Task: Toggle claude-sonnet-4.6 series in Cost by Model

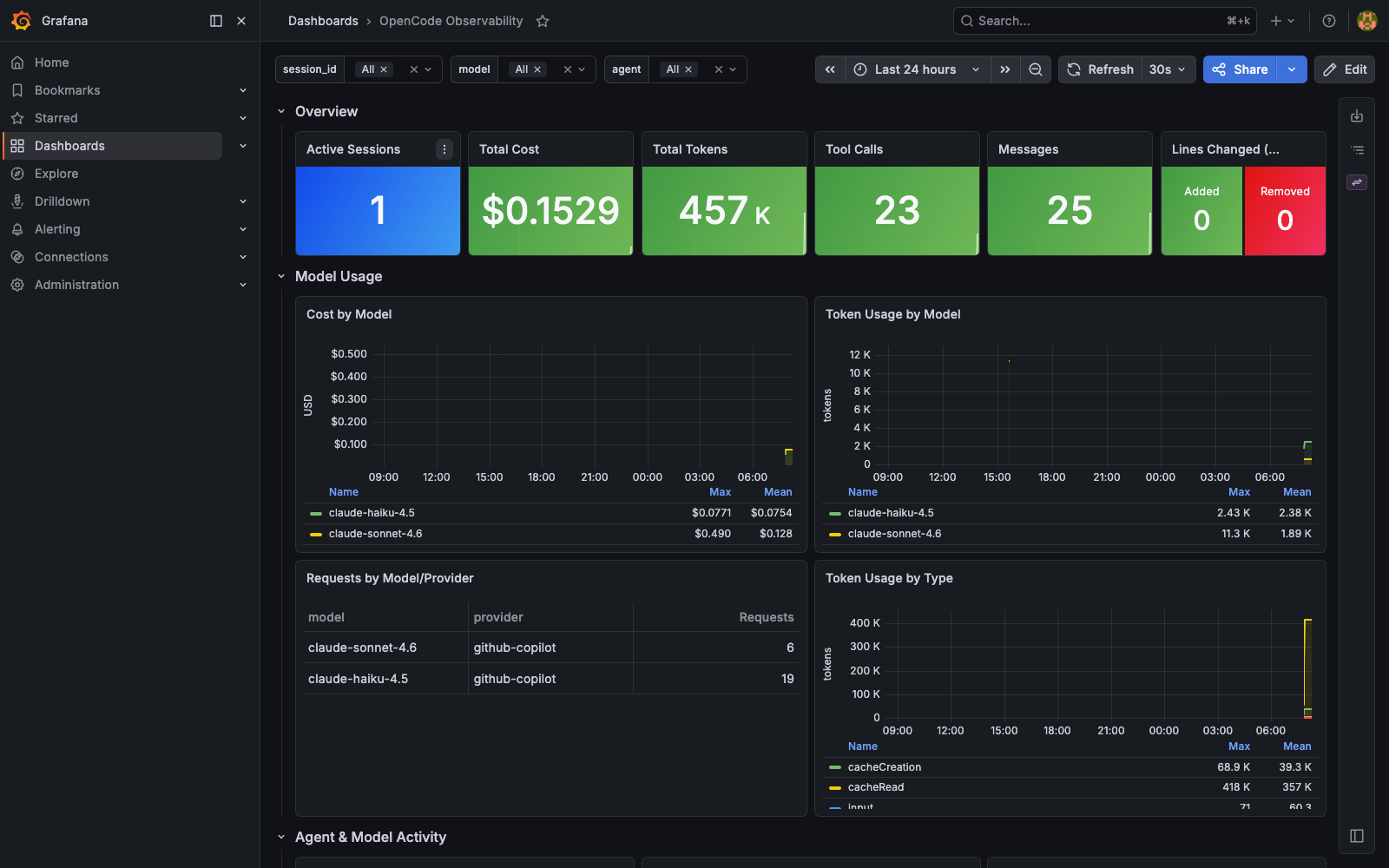Action: [375, 534]
